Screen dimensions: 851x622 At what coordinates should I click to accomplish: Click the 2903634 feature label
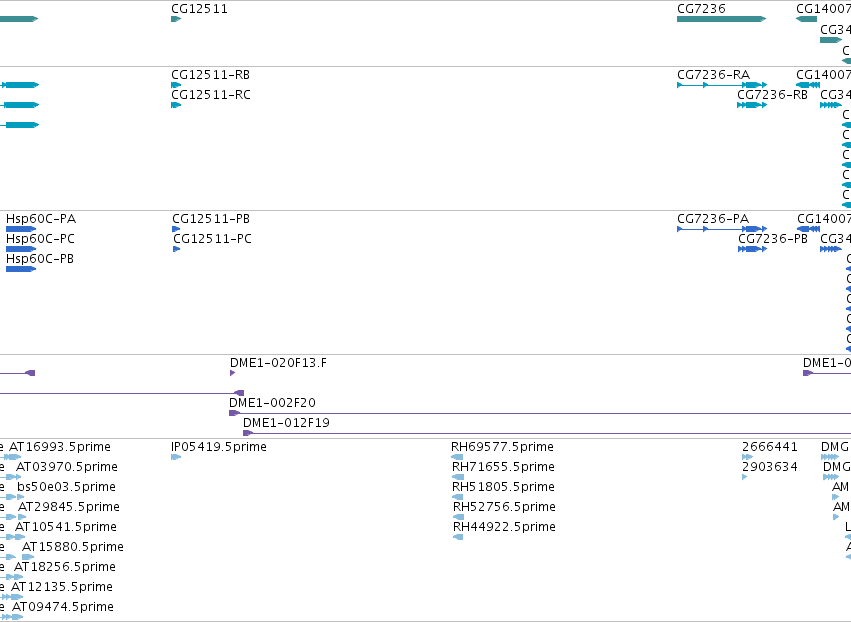pos(770,467)
